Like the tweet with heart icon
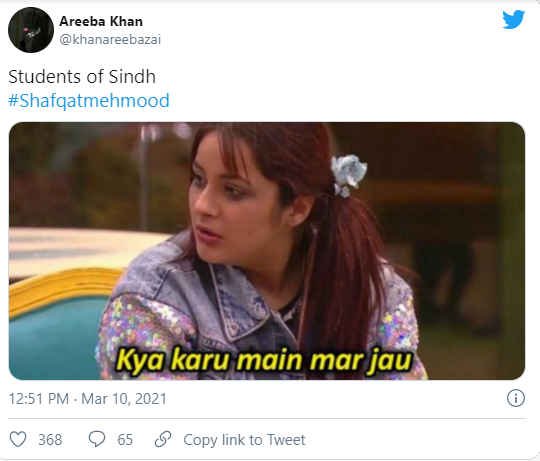 click(x=18, y=439)
